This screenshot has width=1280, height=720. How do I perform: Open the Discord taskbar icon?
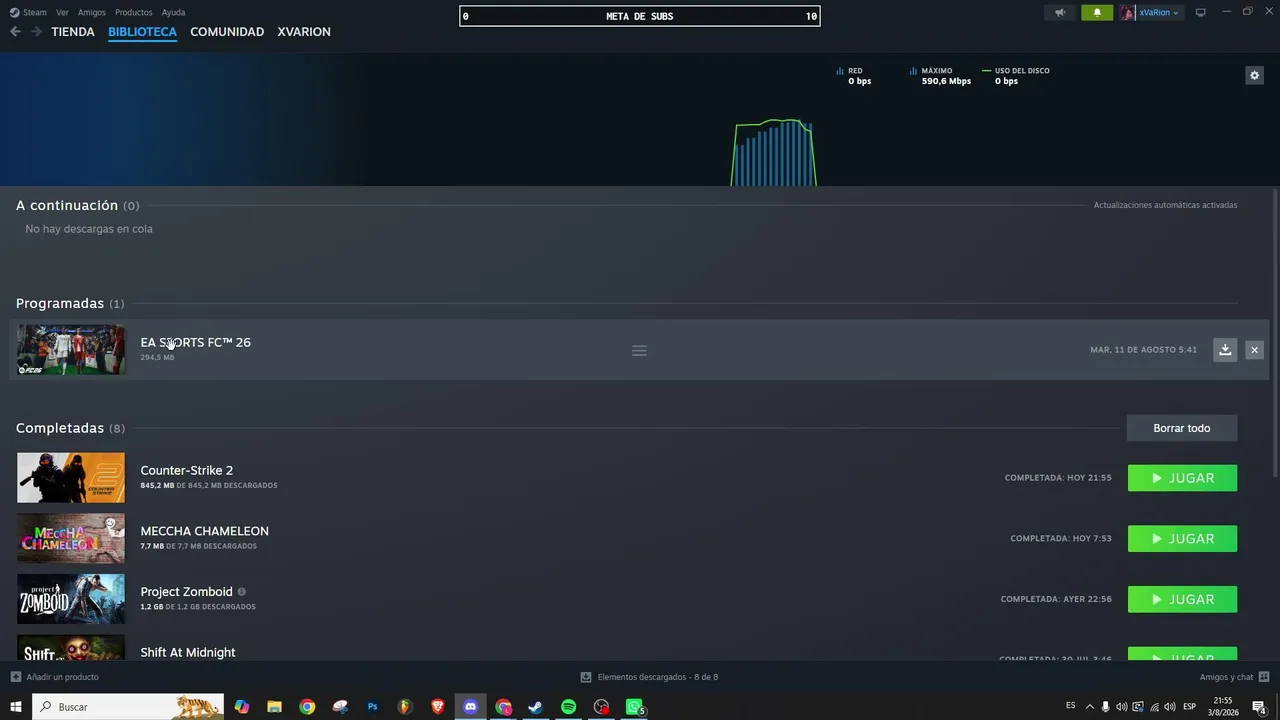[470, 707]
